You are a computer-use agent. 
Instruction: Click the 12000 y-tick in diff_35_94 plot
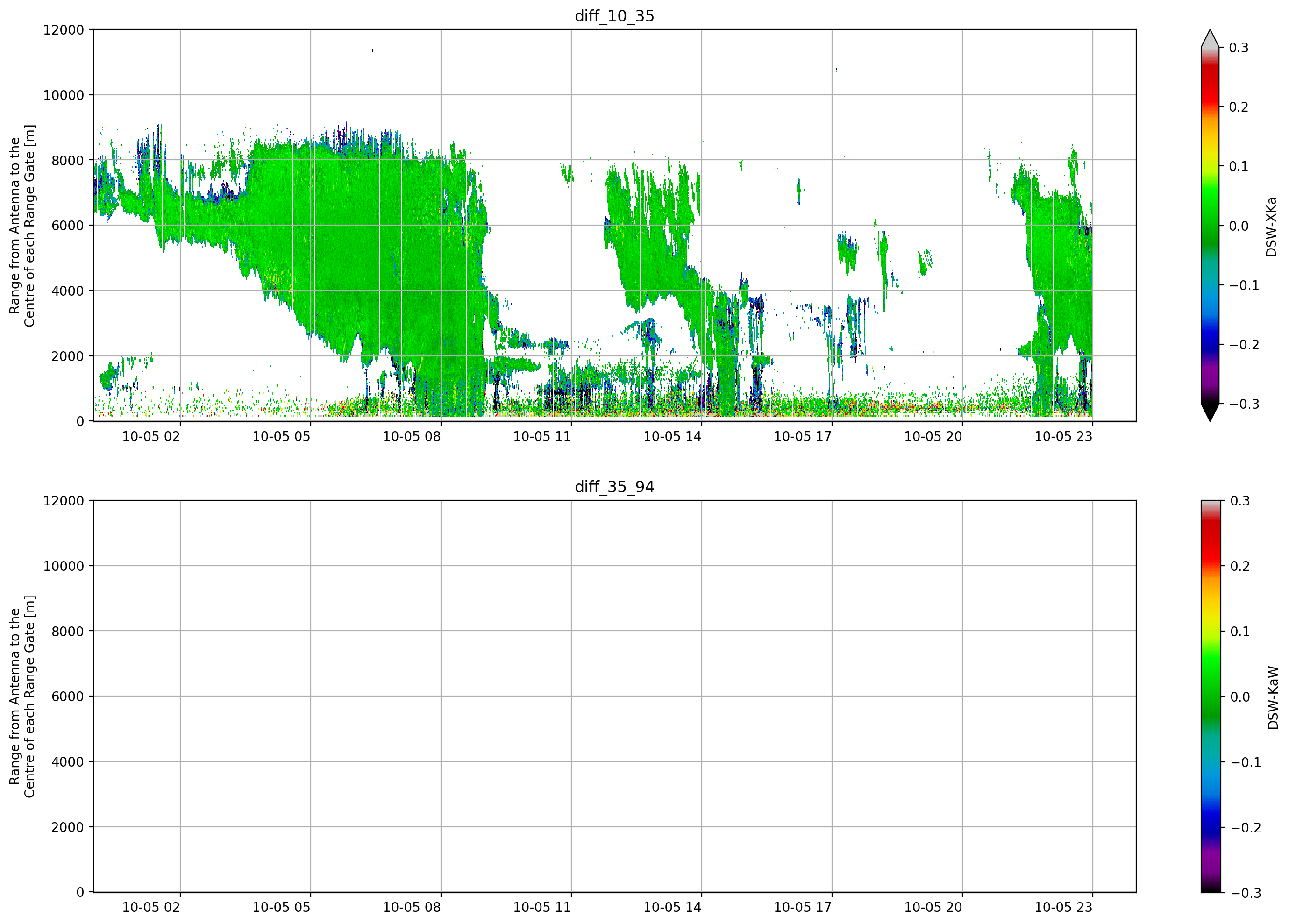tap(64, 501)
